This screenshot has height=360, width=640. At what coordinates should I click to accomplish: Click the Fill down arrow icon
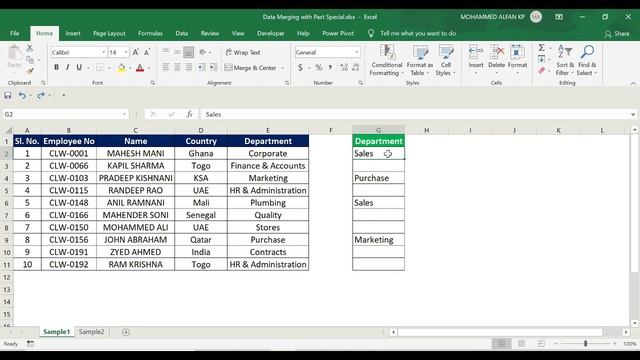coord(542,59)
